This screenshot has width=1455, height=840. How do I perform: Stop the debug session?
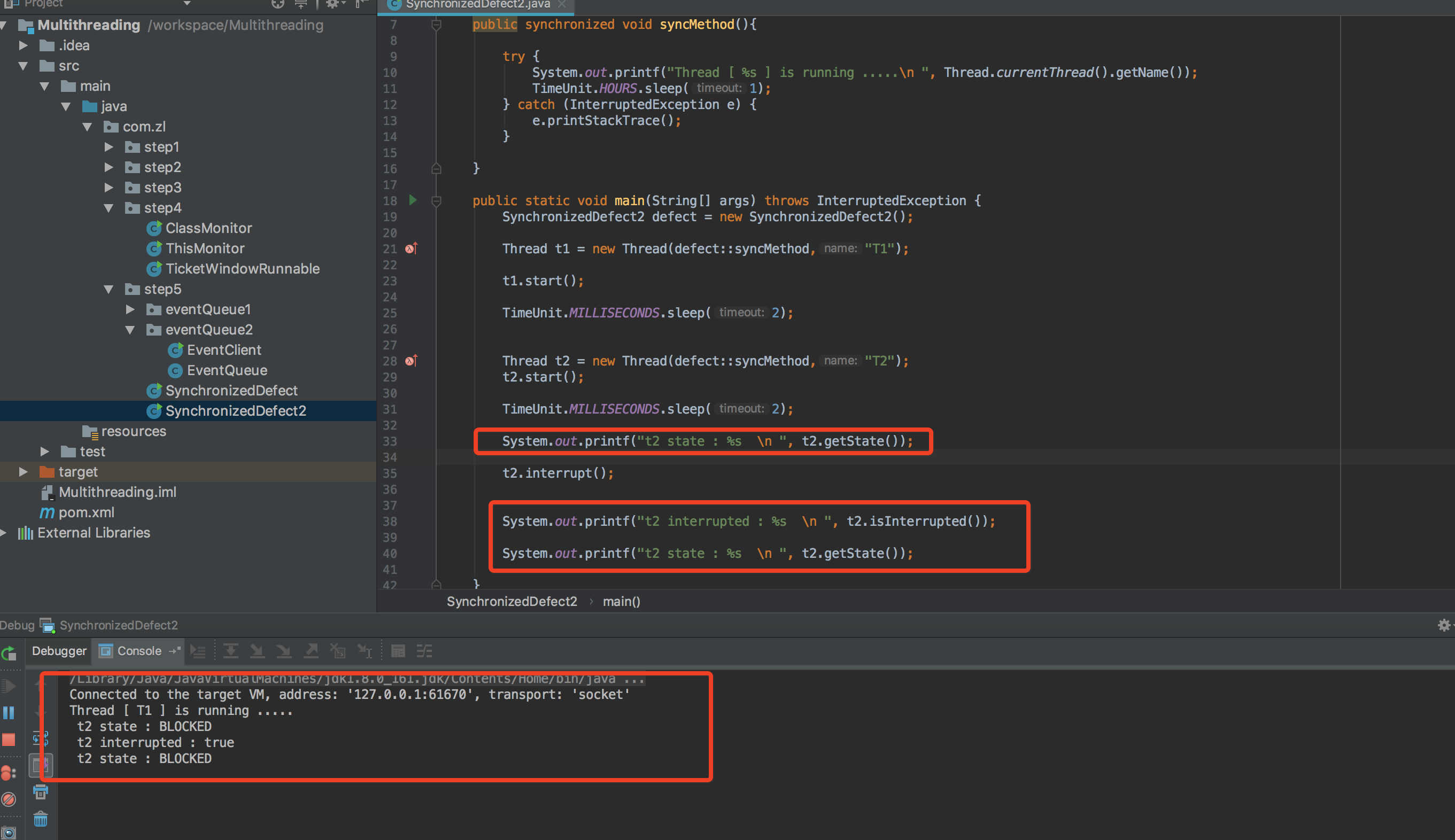(9, 740)
